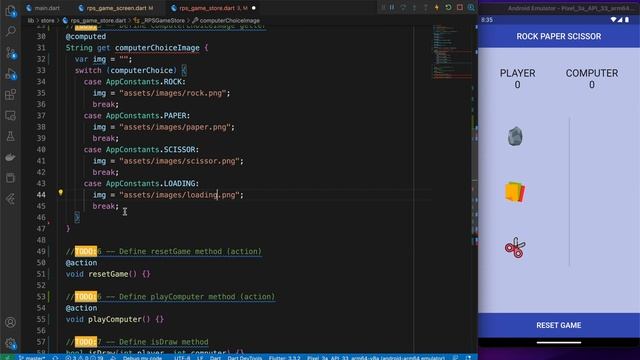Select the rps_game_store.dart tab
The image size is (640, 360).
213,8
